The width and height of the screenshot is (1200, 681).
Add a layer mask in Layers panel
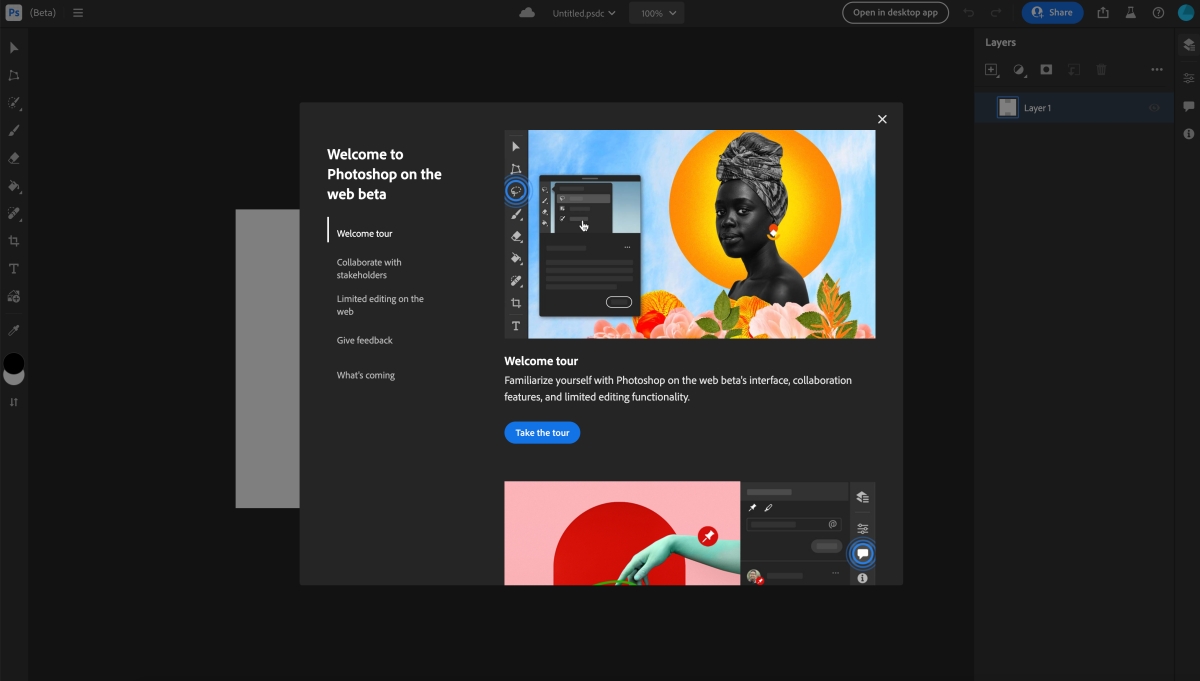[1046, 70]
